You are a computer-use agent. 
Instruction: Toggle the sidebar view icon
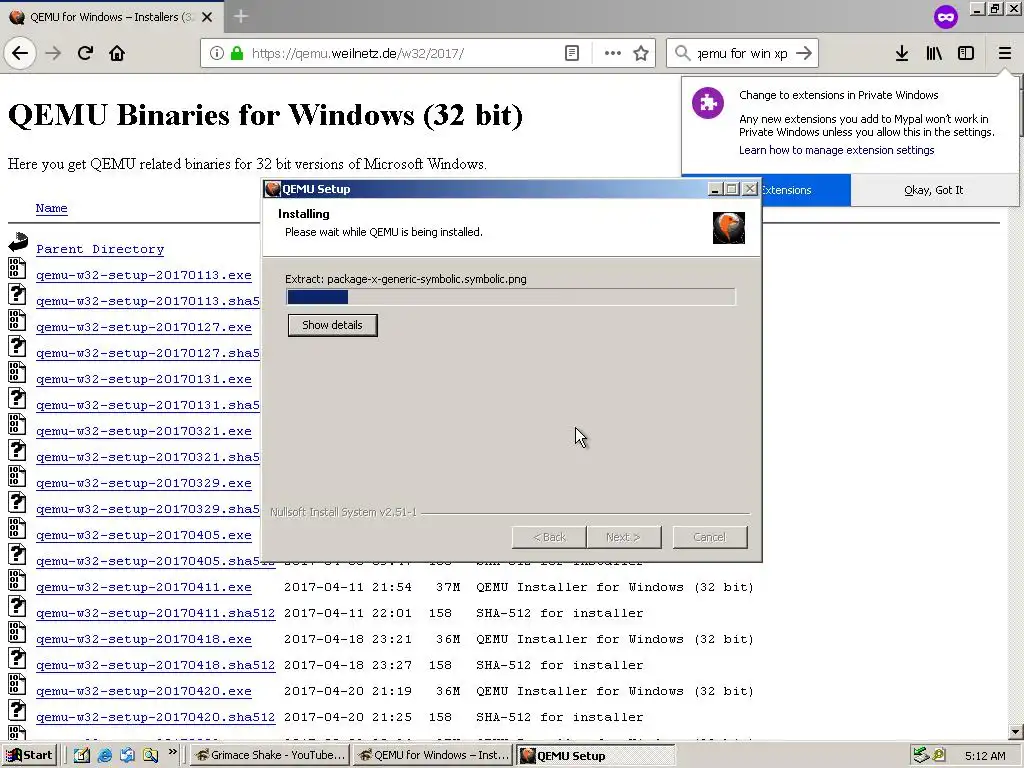pos(966,54)
